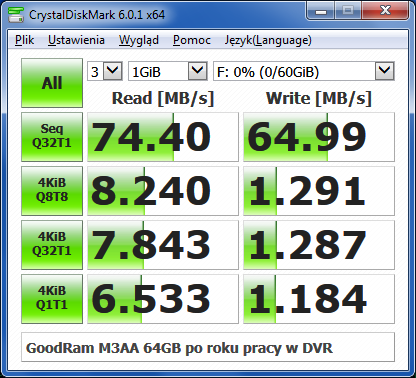Click the CrystalDiskMark title bar app icon
This screenshot has width=416, height=378.
point(16,15)
